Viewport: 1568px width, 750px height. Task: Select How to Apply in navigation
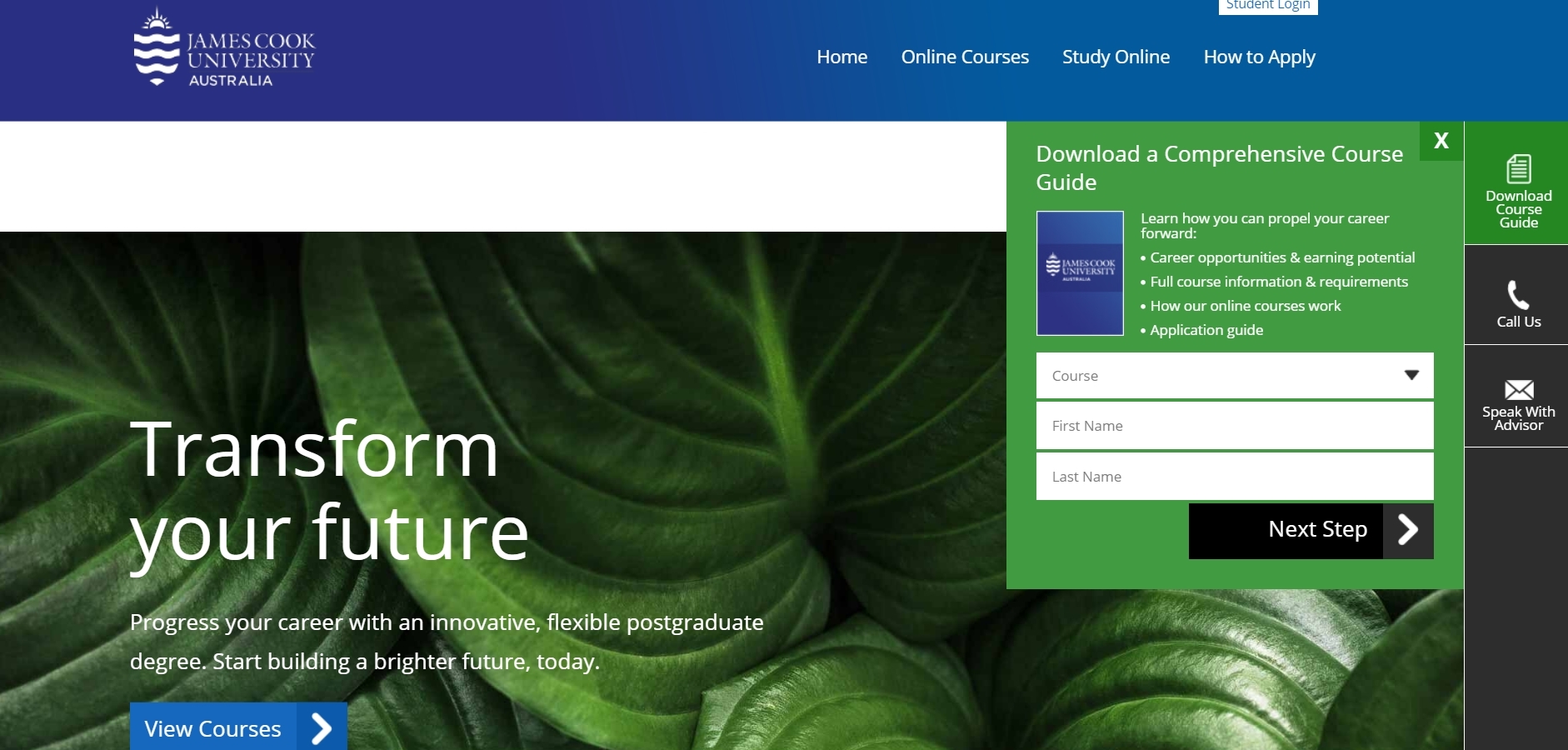[1259, 57]
